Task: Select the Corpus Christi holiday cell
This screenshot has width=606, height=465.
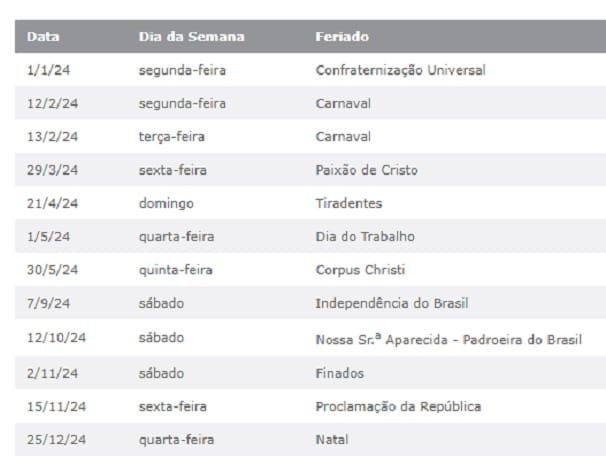Action: pos(360,271)
